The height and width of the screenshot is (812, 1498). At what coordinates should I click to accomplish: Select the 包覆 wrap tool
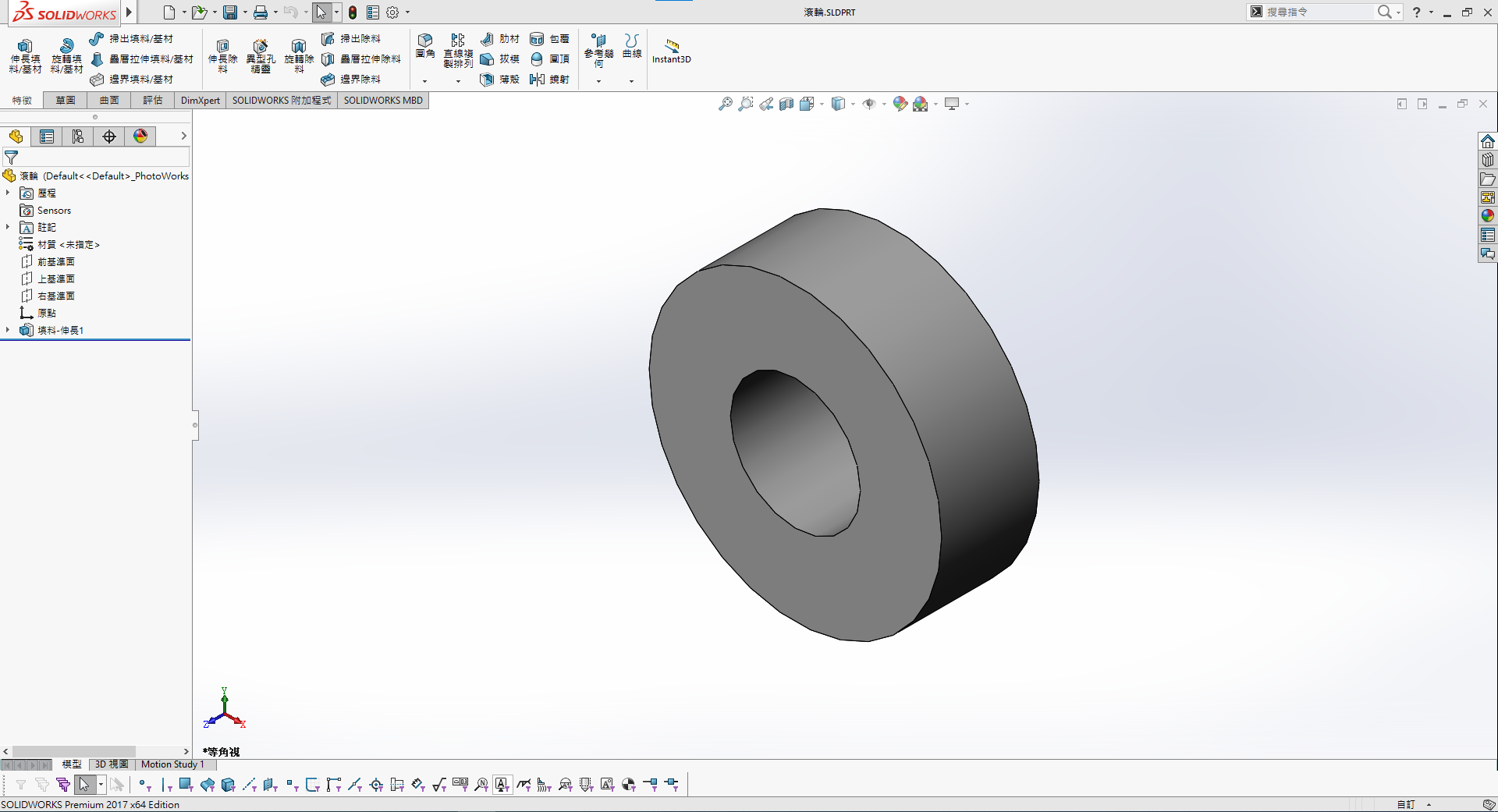pyautogui.click(x=550, y=39)
